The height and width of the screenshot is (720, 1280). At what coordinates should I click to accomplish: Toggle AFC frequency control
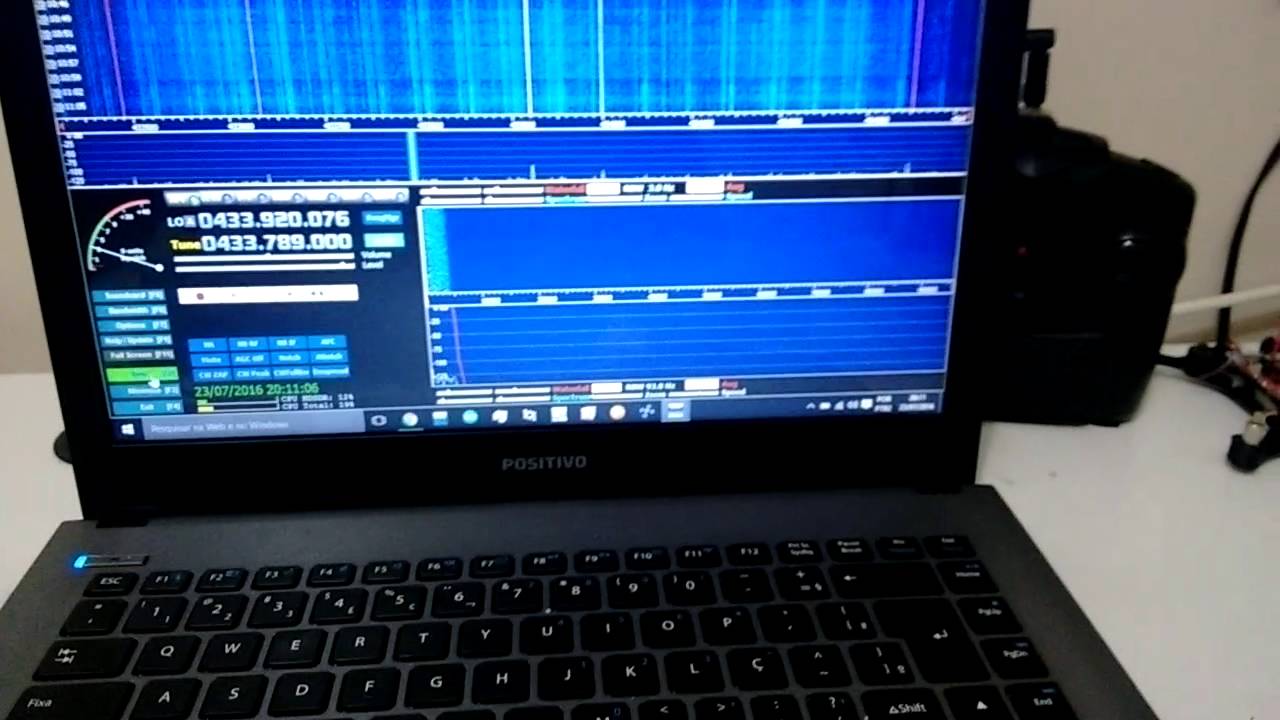point(327,342)
